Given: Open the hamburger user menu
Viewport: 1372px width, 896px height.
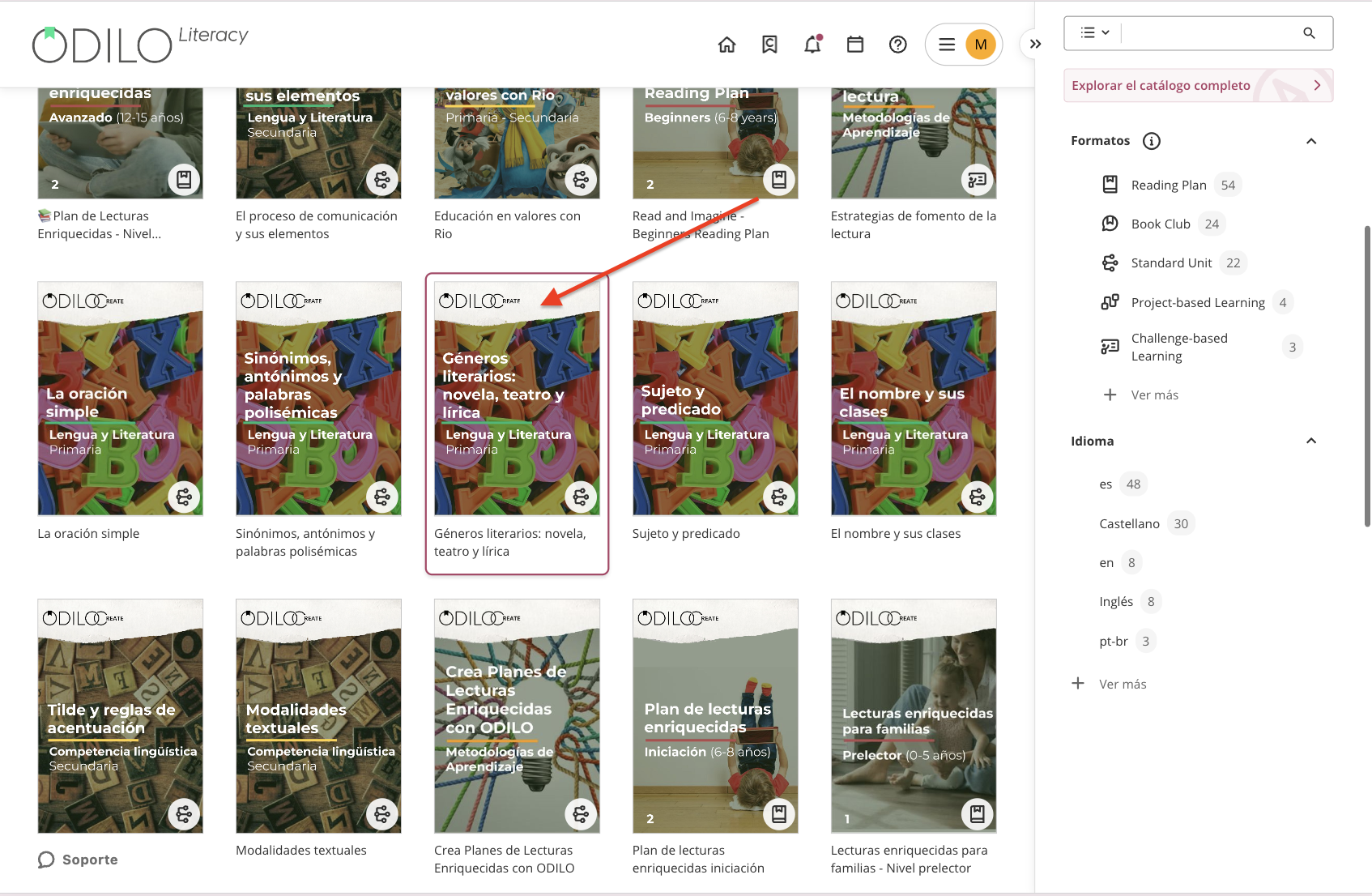Looking at the screenshot, I should (947, 45).
